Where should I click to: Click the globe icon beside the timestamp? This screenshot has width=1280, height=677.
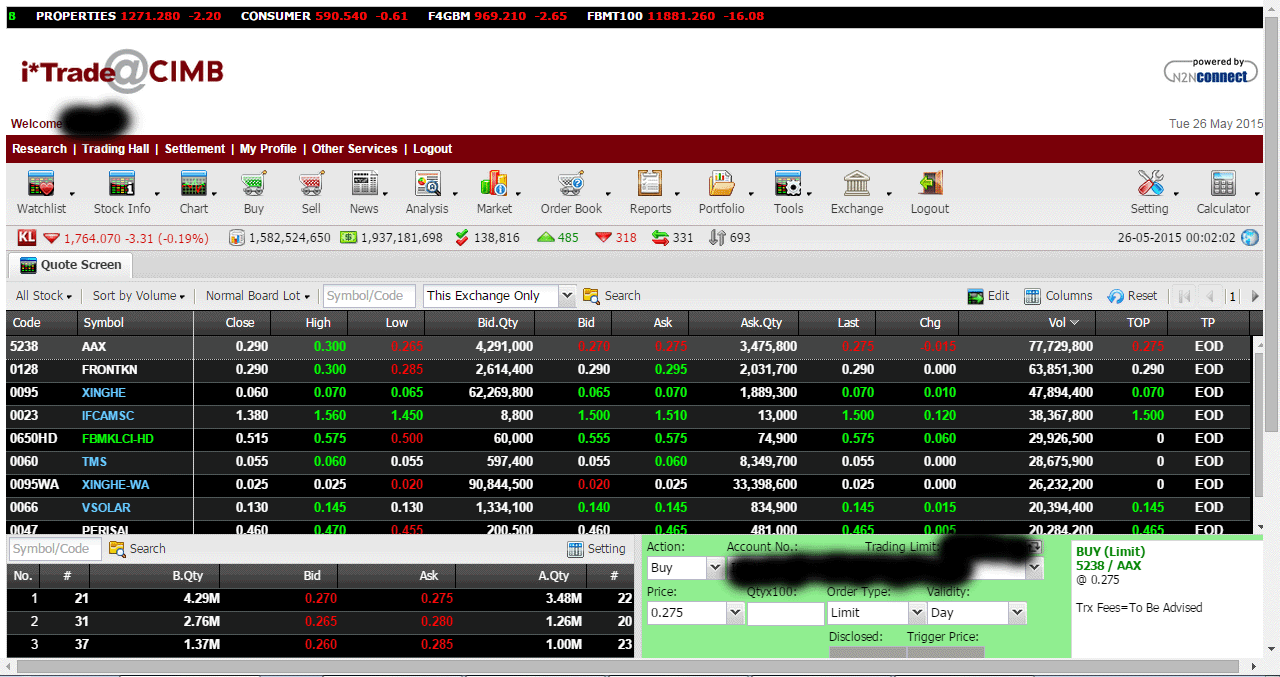point(1249,238)
